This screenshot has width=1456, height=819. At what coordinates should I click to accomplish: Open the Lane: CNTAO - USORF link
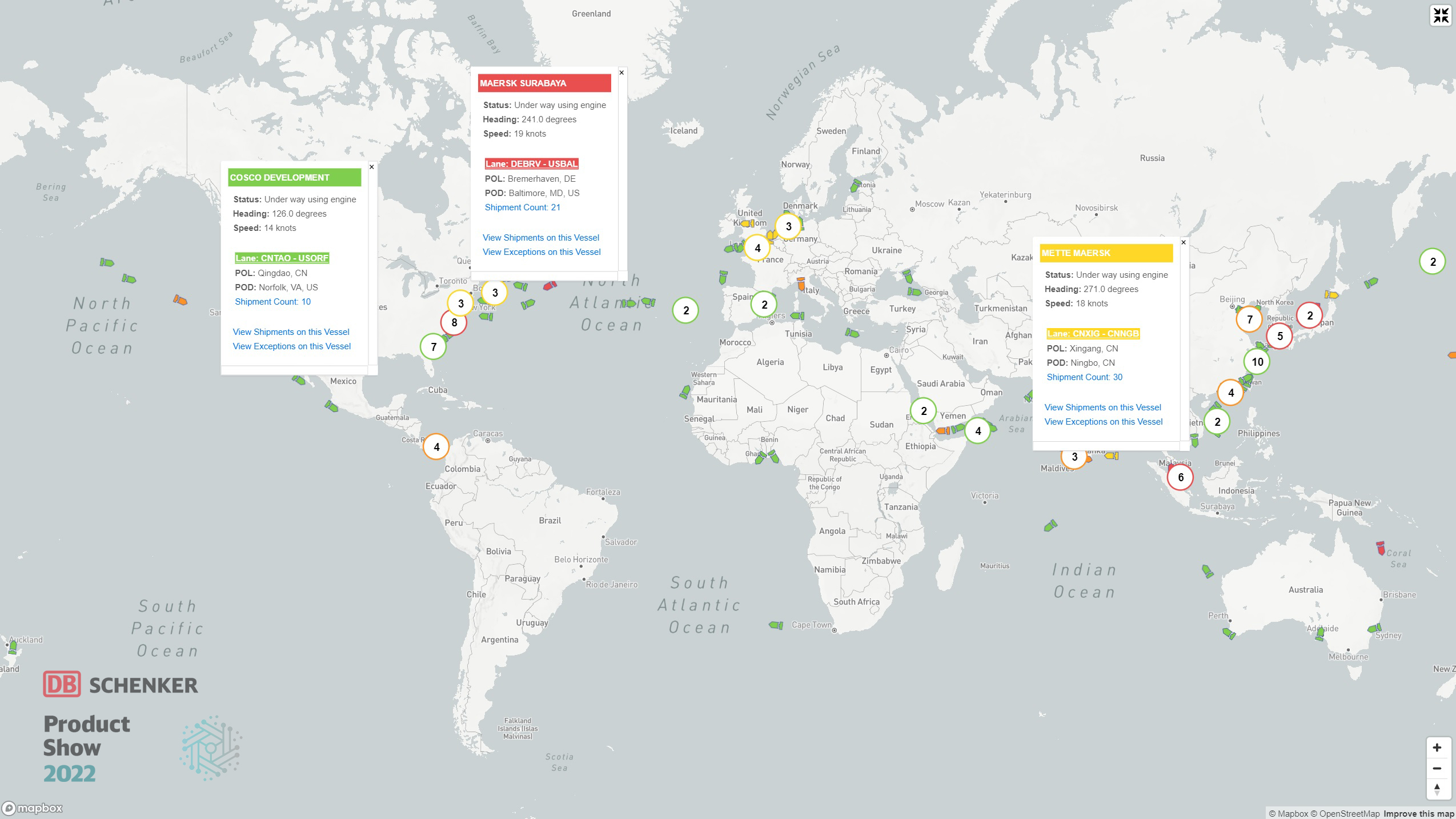tap(282, 258)
